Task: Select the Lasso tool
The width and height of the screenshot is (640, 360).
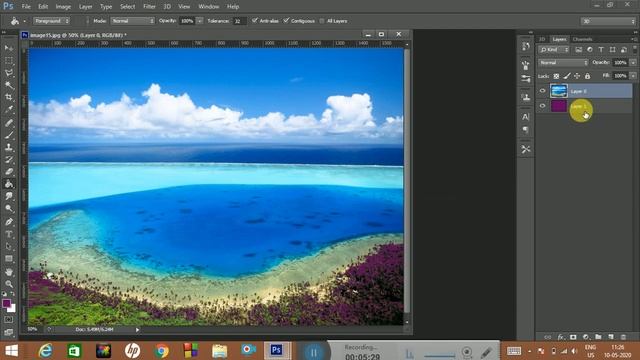Action: (9, 73)
